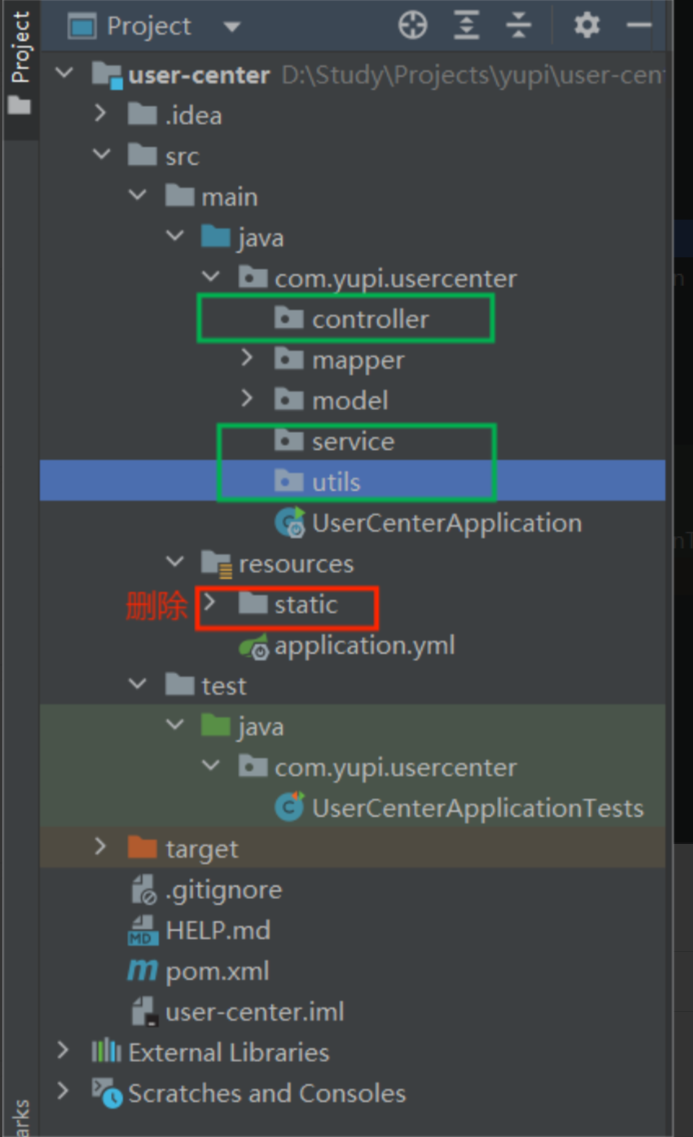
Task: Click the pom.xml Maven file icon
Action: [x=142, y=971]
